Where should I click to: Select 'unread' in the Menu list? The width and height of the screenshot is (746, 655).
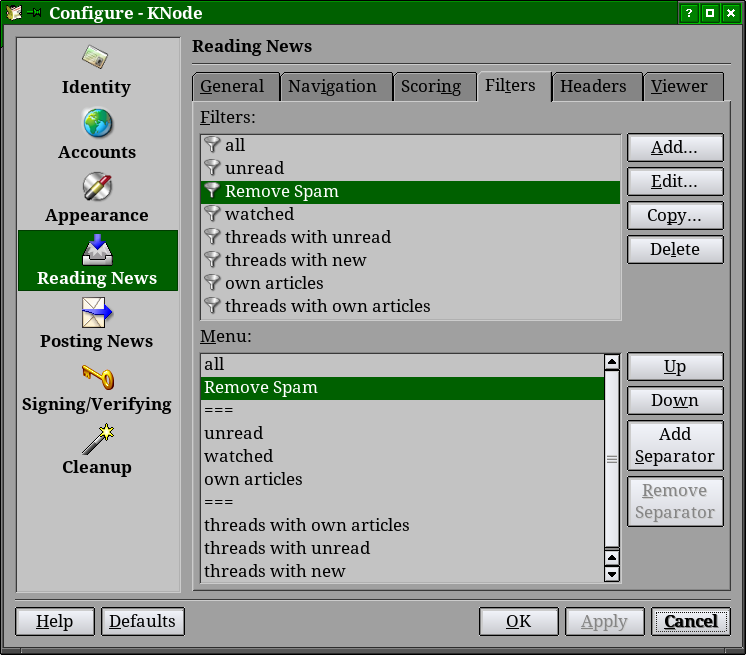[402, 433]
